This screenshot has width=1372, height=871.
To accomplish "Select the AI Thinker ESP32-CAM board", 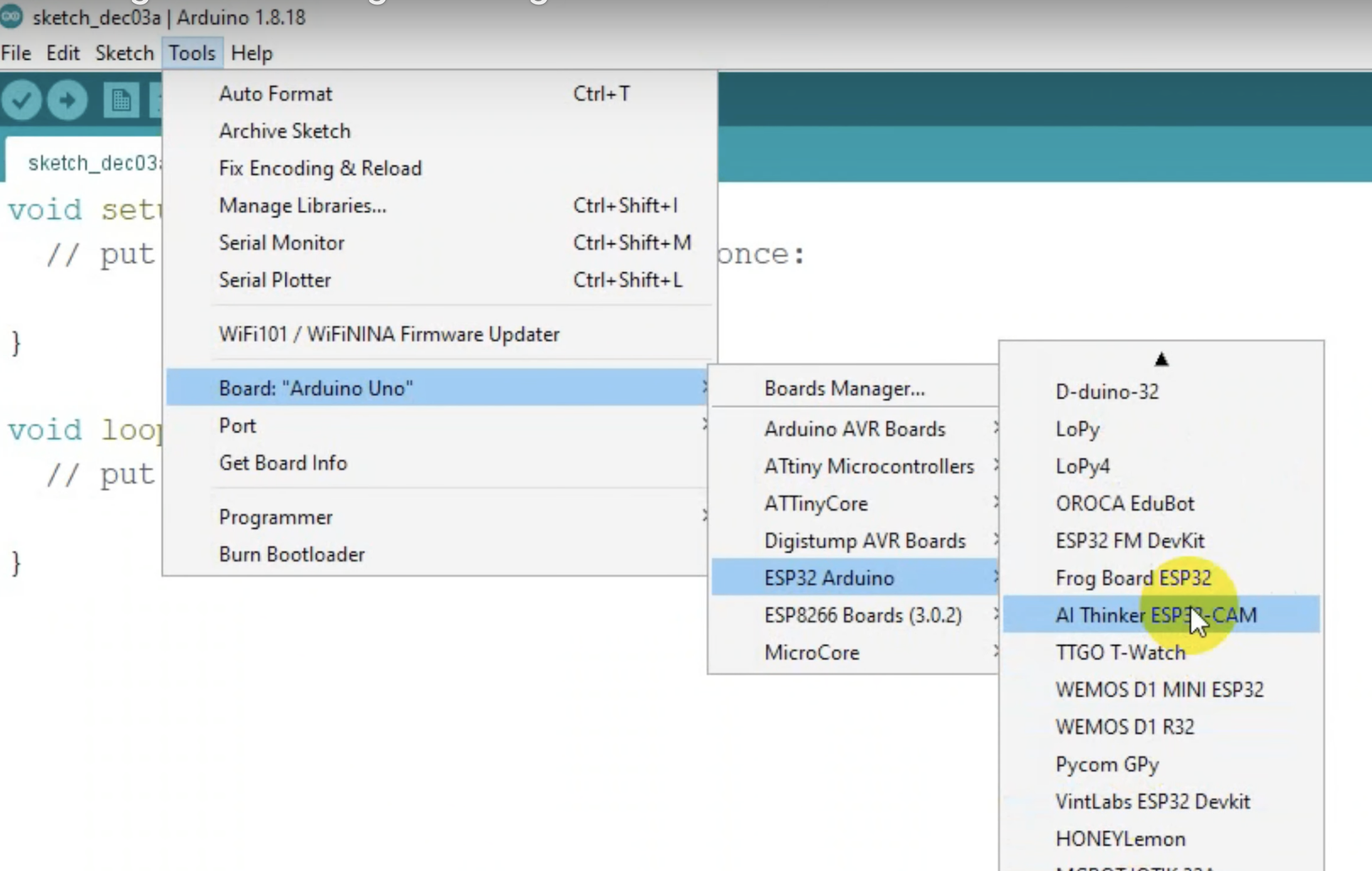I will click(1155, 616).
